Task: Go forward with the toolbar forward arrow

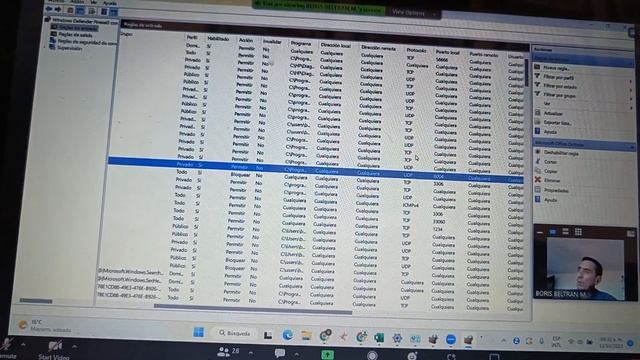Action: coord(58,9)
